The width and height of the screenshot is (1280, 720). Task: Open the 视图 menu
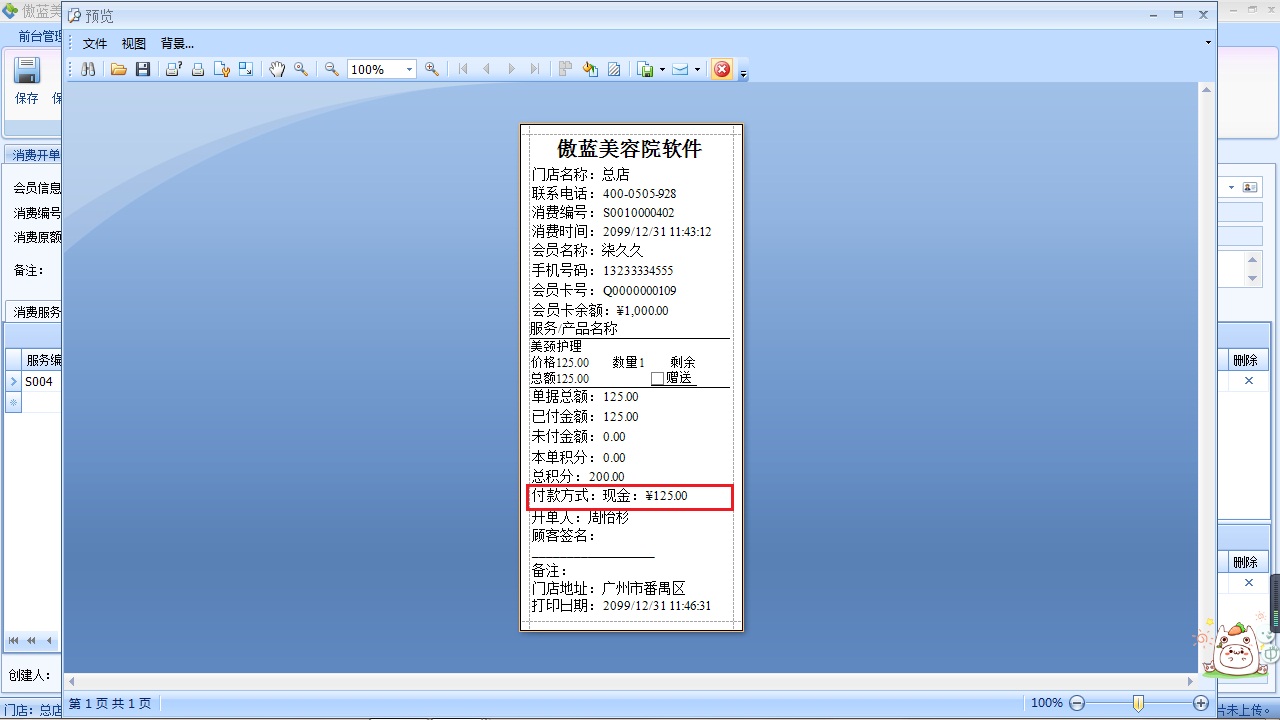tap(133, 43)
